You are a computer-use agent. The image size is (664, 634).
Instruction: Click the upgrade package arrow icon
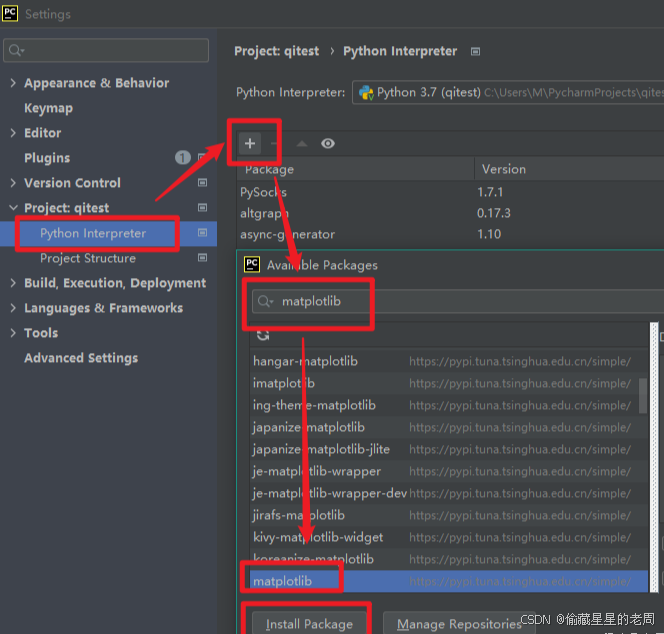pos(302,144)
